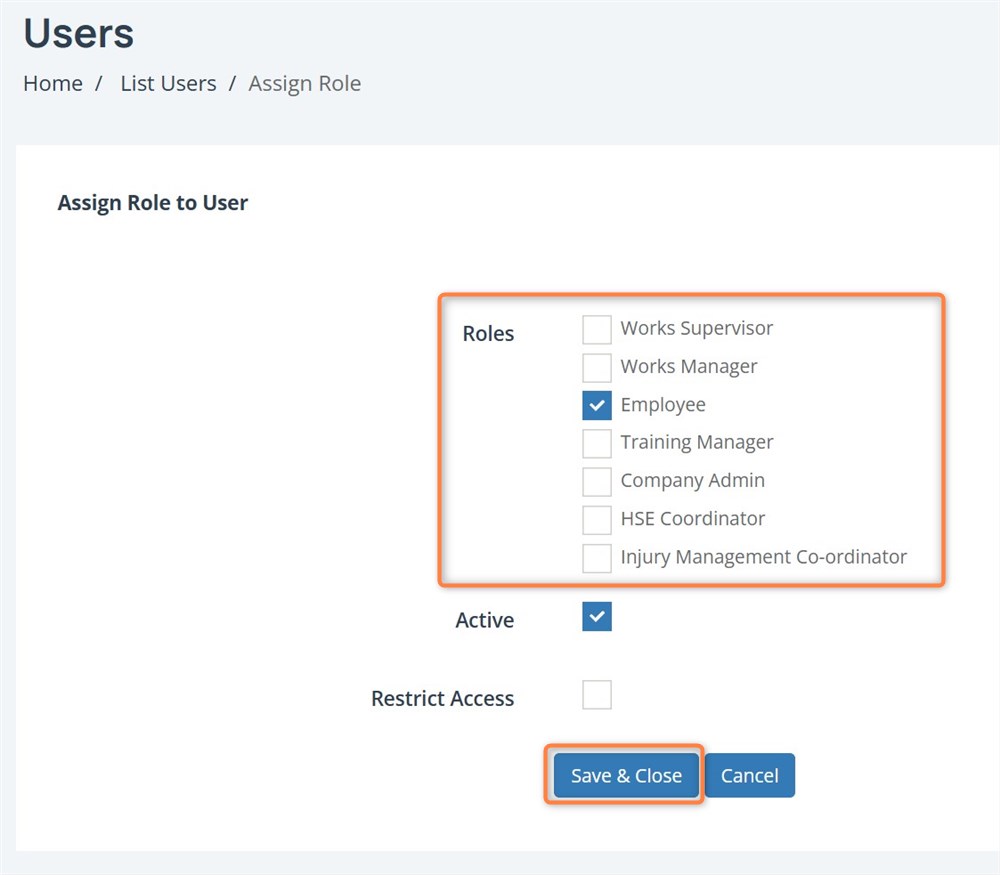The width and height of the screenshot is (1000, 875).
Task: Tick the Training Manager checkbox
Action: [x=597, y=443]
